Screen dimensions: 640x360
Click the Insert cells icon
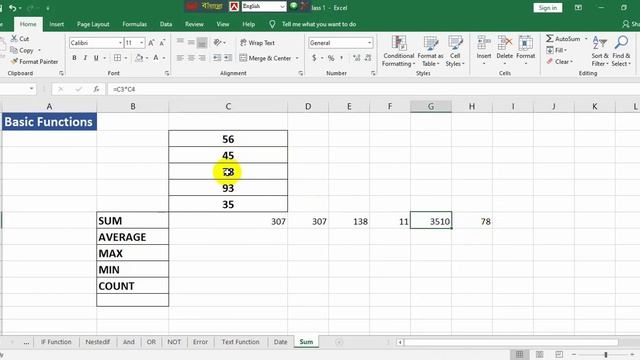(484, 43)
